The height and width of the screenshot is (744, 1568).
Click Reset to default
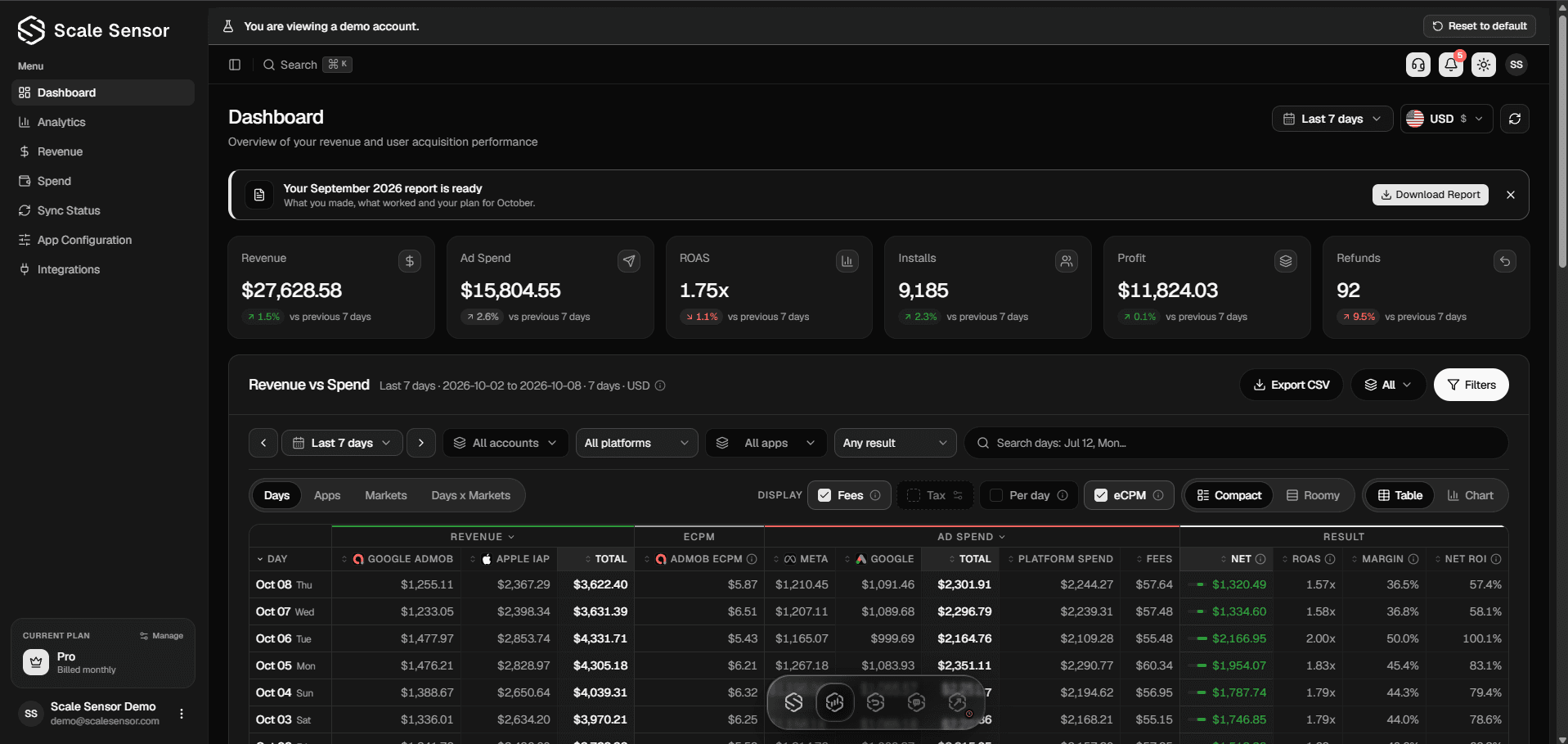[x=1480, y=26]
